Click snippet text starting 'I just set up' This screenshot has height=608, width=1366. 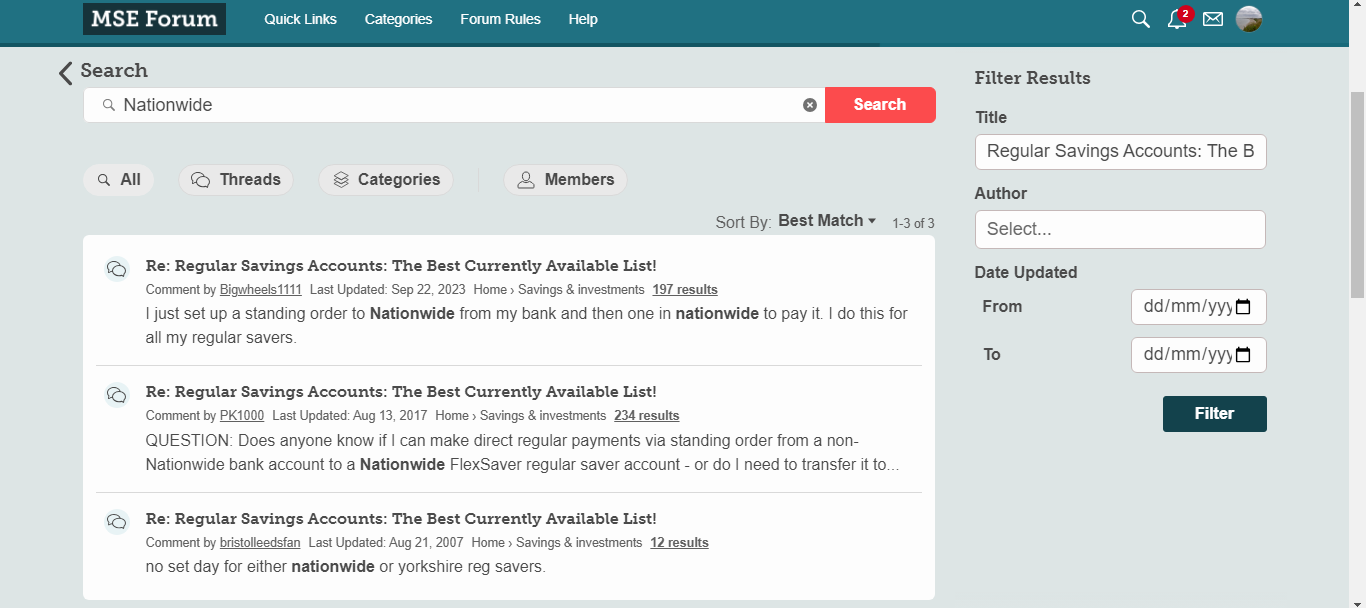tap(527, 326)
